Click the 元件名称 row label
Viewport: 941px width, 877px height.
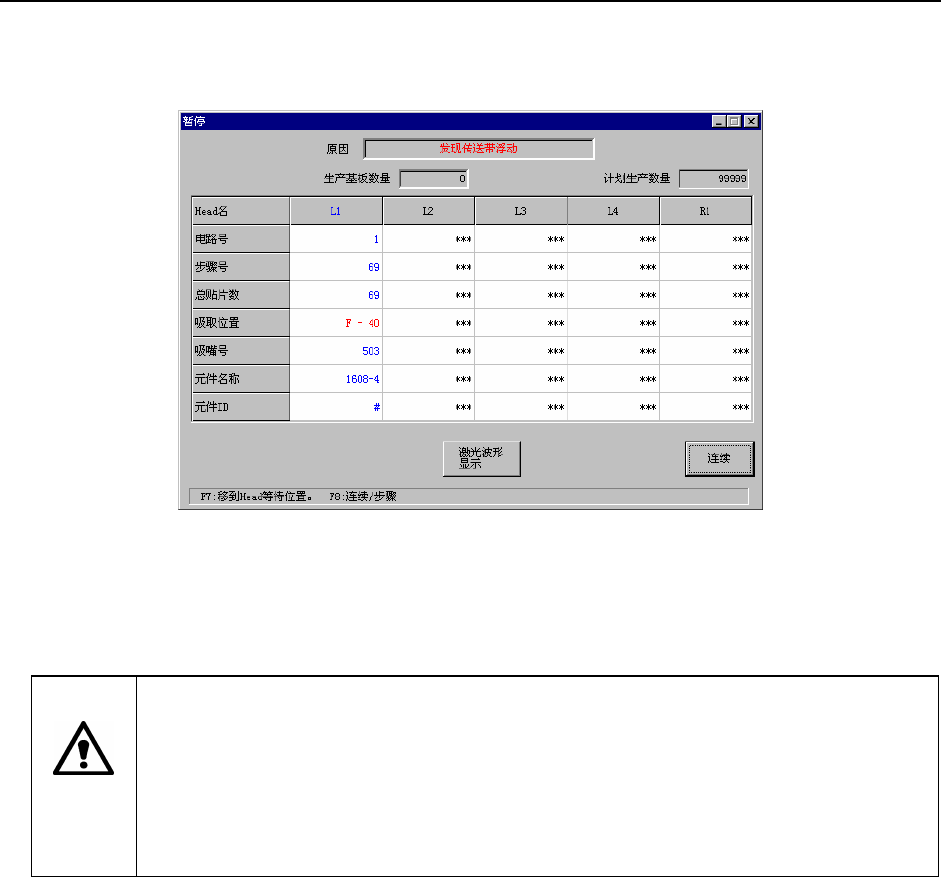tap(241, 379)
